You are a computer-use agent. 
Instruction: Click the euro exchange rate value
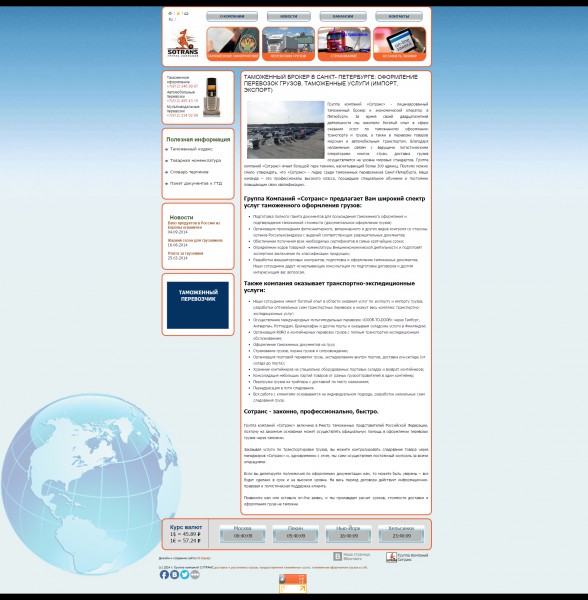click(186, 541)
